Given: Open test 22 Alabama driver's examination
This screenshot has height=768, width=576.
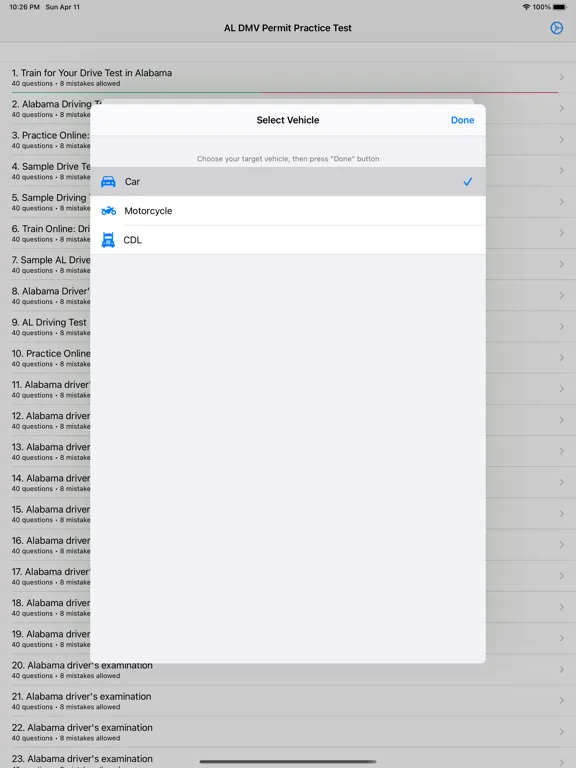Looking at the screenshot, I should (288, 732).
